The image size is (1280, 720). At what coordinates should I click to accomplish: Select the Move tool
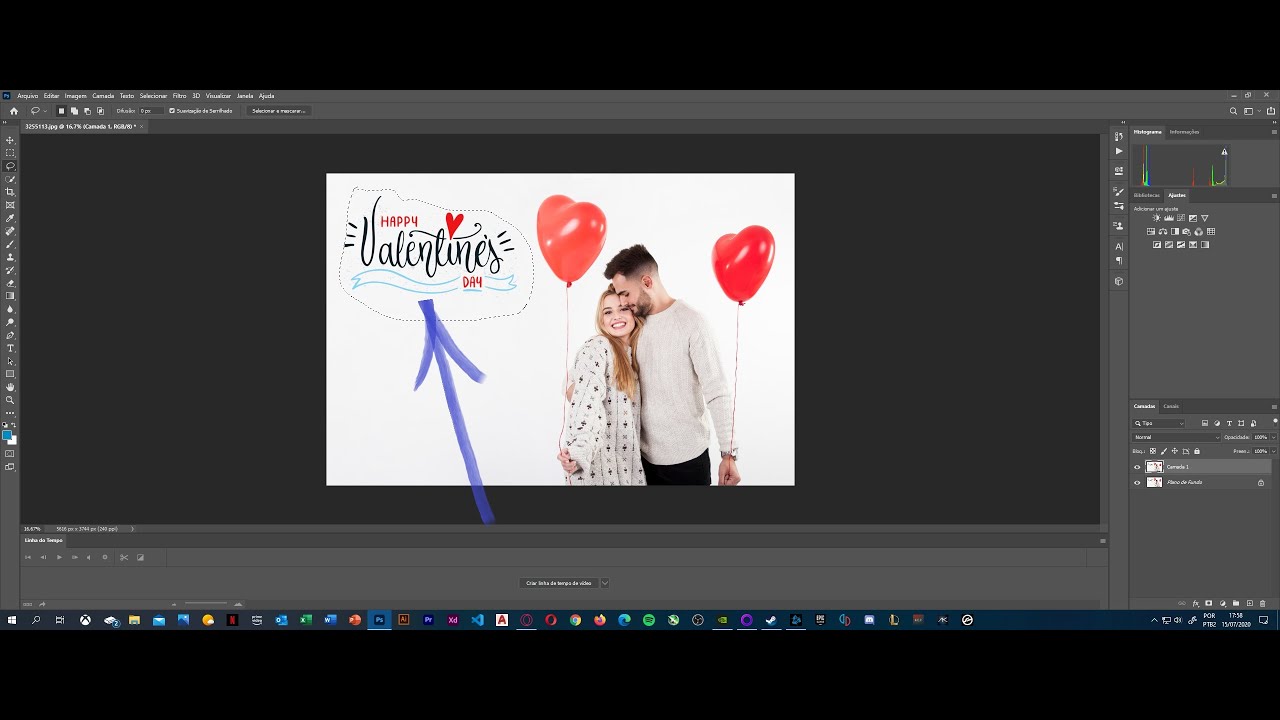pos(10,140)
